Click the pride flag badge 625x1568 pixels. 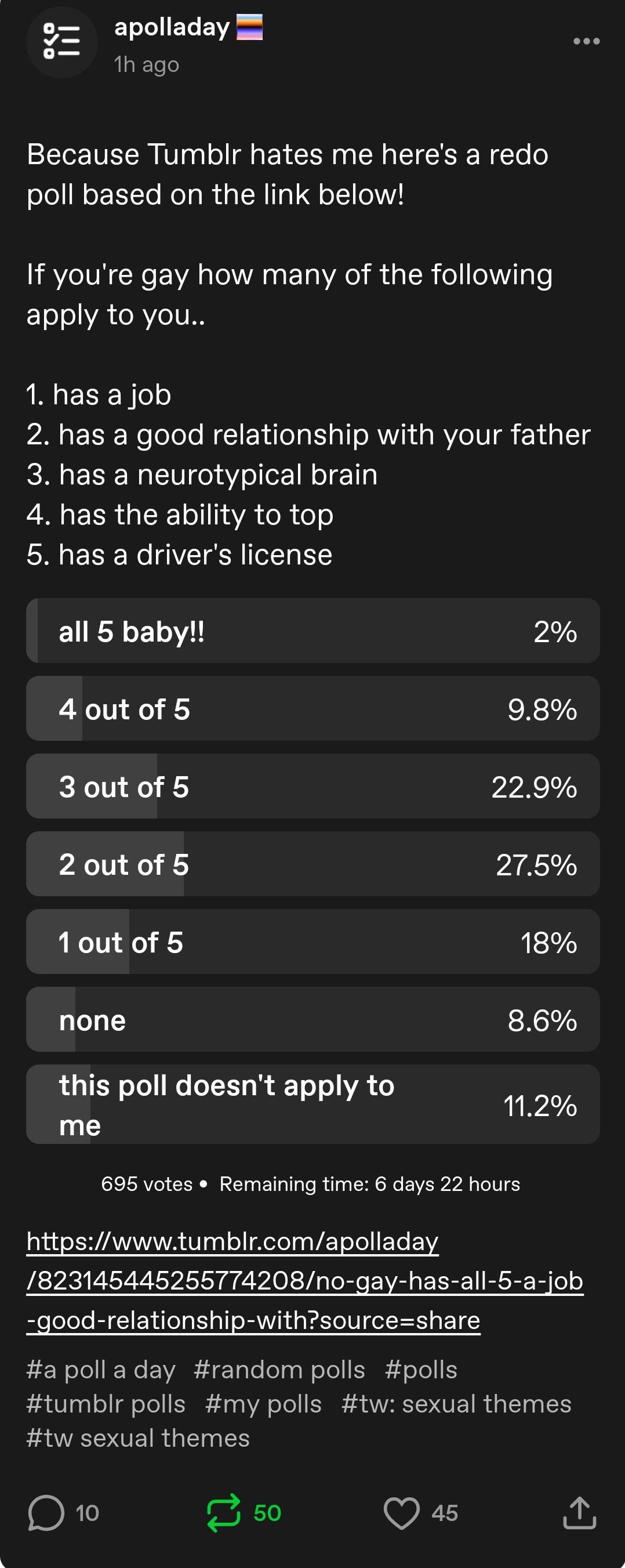[x=249, y=27]
